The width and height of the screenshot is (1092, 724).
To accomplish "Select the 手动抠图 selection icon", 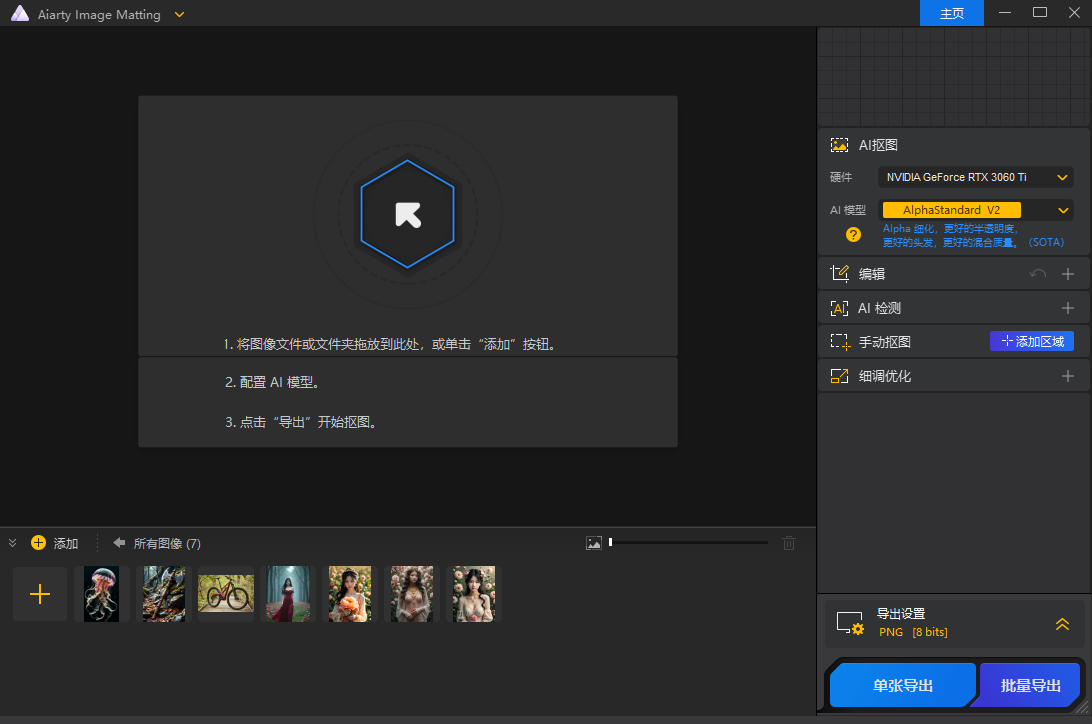I will (838, 341).
